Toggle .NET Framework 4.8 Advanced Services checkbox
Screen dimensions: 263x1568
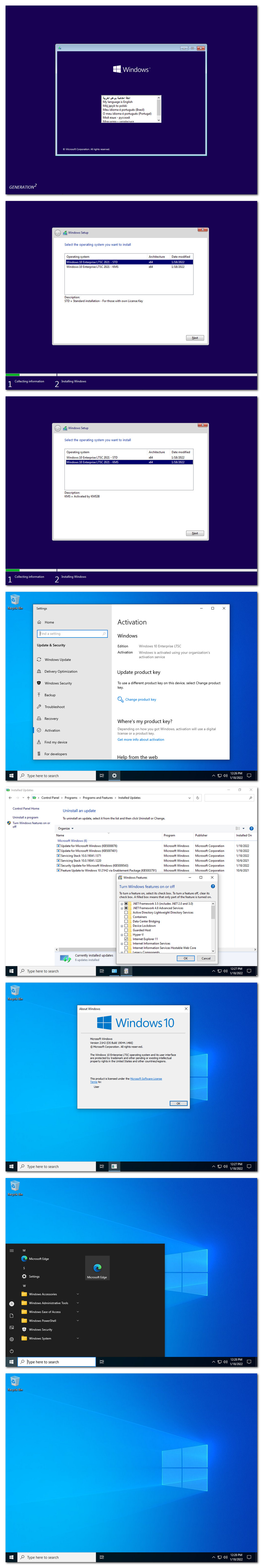(x=126, y=908)
